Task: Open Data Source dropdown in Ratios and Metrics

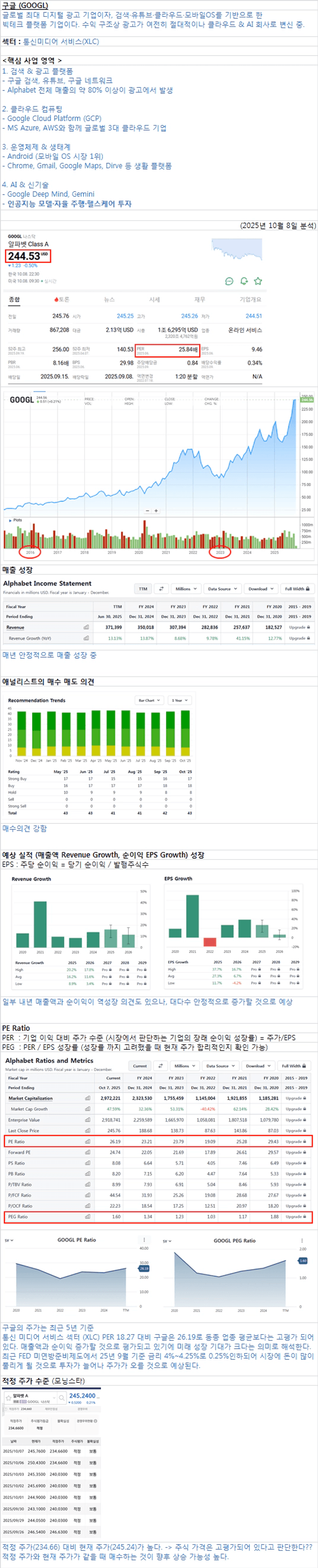Action: point(221,1066)
